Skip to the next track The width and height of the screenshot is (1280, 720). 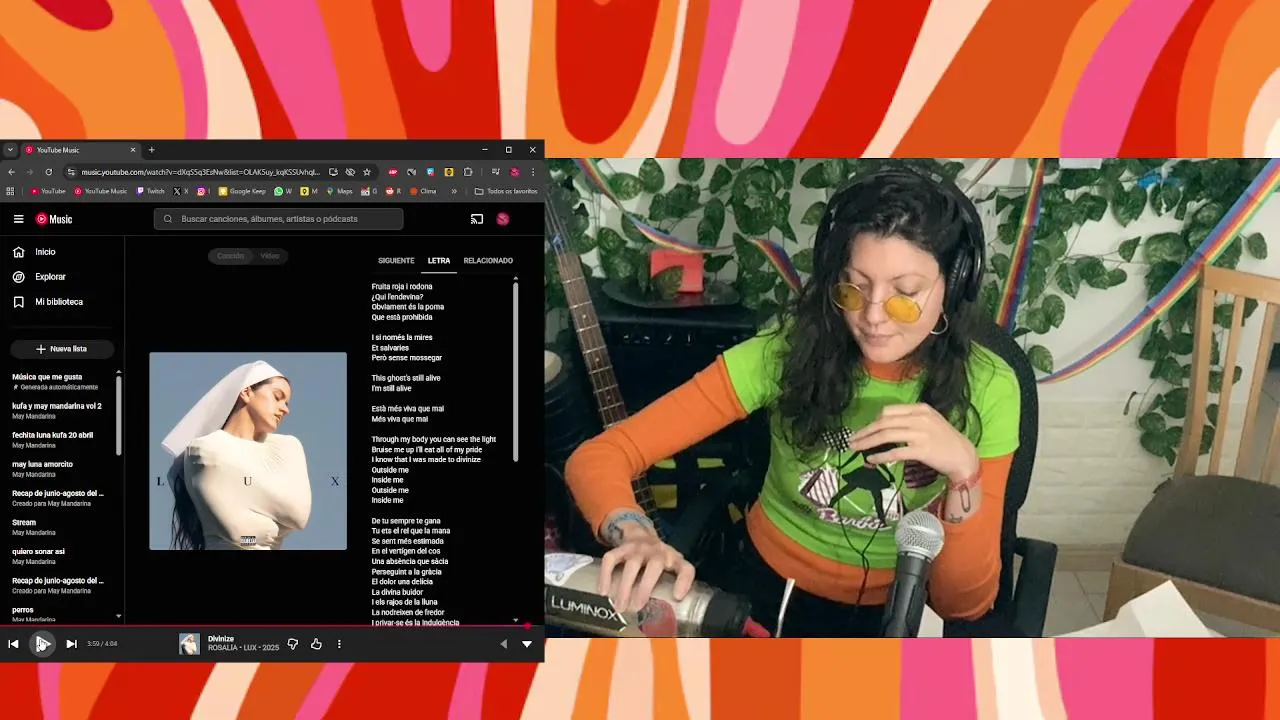pos(71,644)
